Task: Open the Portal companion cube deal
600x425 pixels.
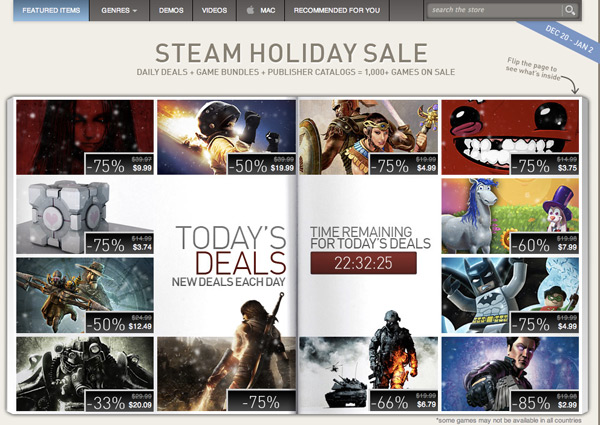Action: (x=85, y=216)
